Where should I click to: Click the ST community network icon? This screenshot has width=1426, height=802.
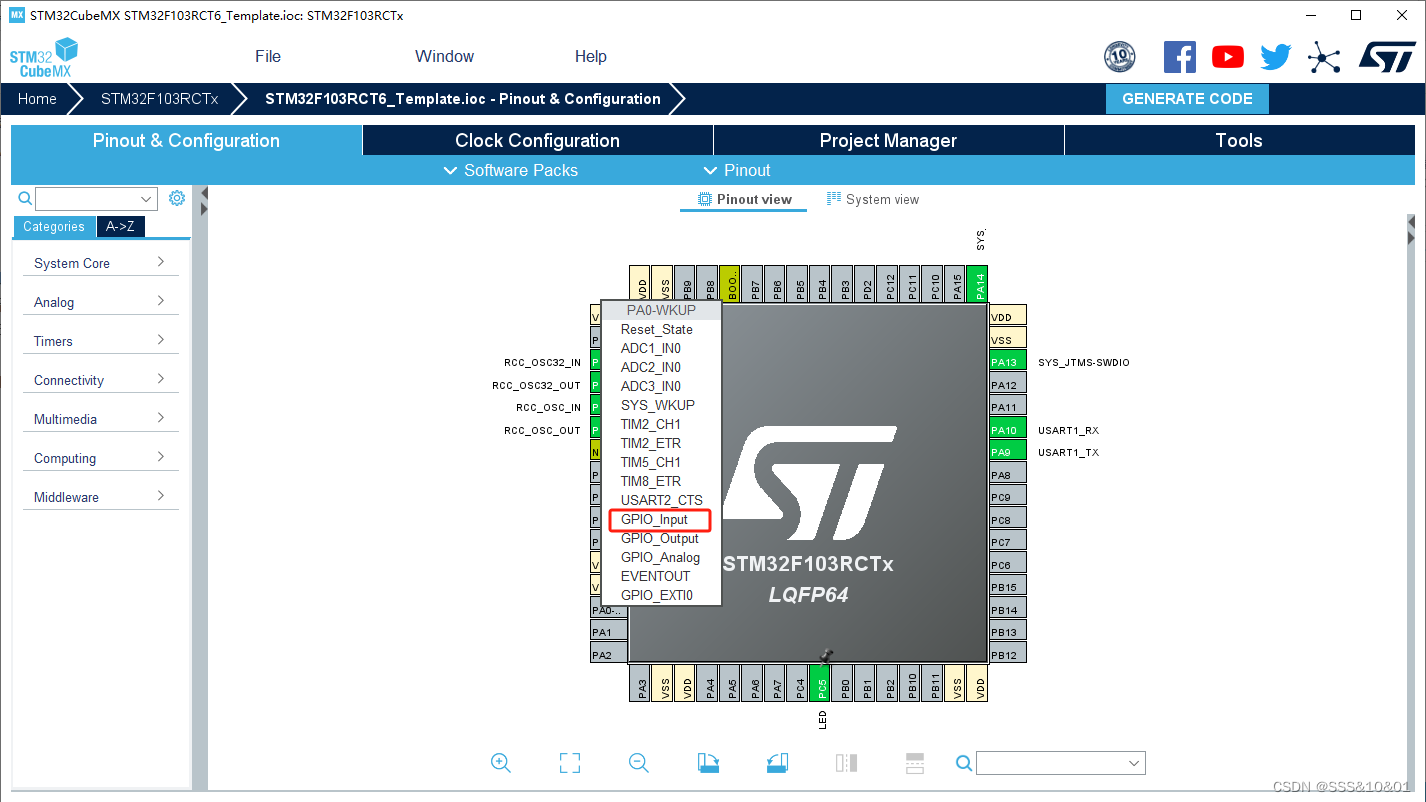(1324, 57)
